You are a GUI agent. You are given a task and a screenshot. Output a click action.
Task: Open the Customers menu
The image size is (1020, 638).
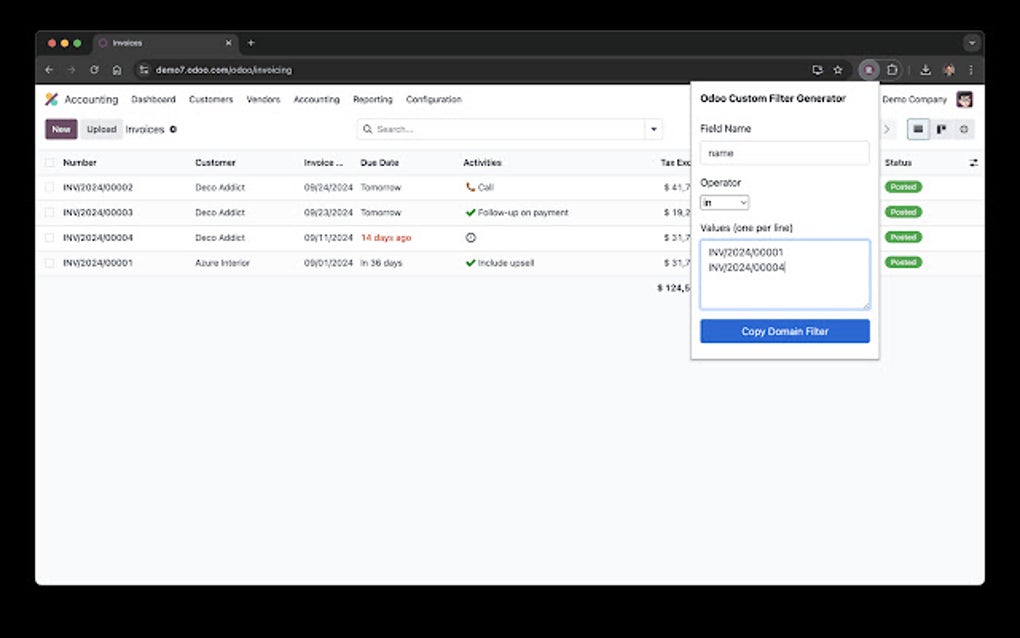[x=210, y=99]
